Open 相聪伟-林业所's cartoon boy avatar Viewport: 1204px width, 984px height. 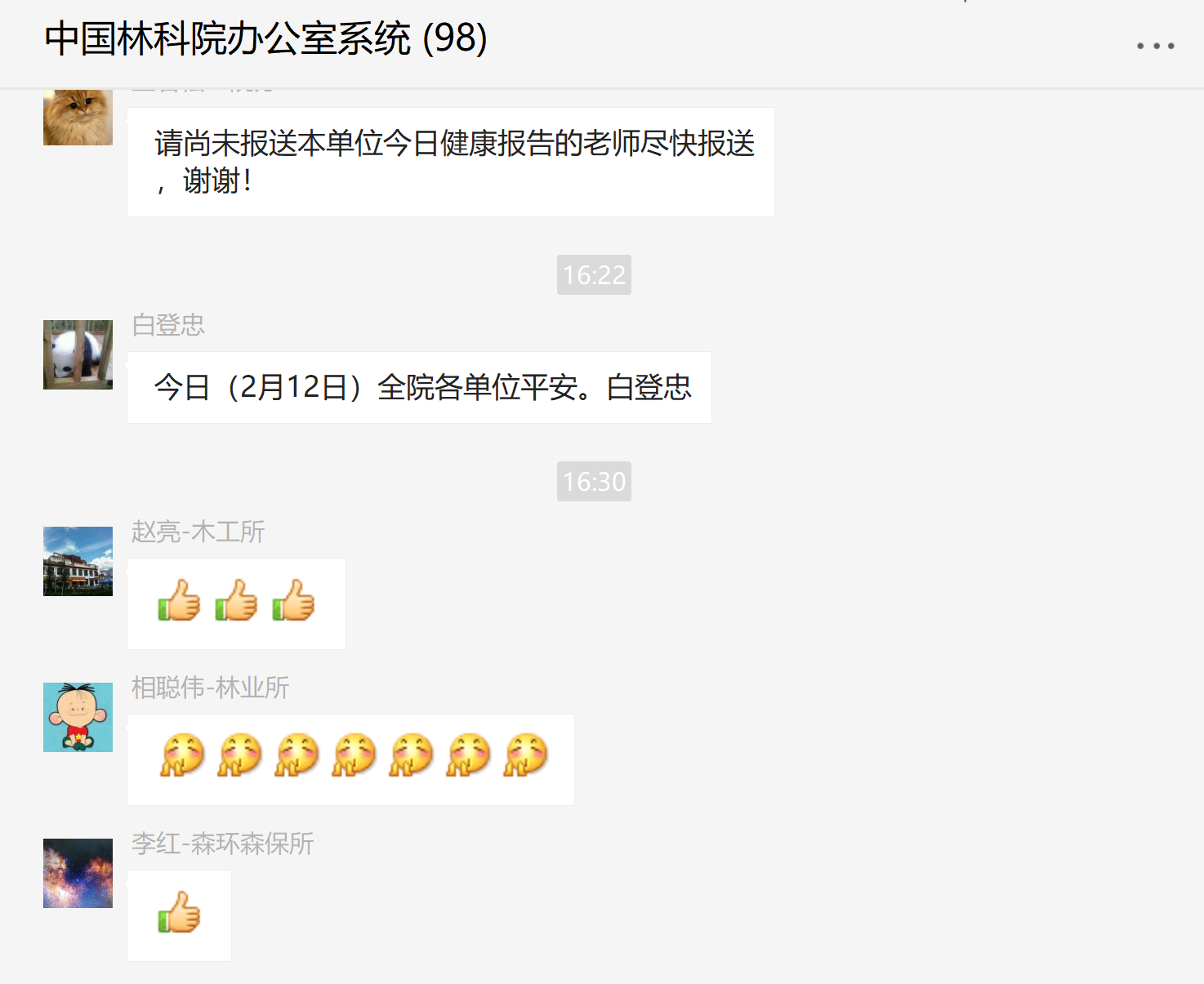(x=78, y=717)
